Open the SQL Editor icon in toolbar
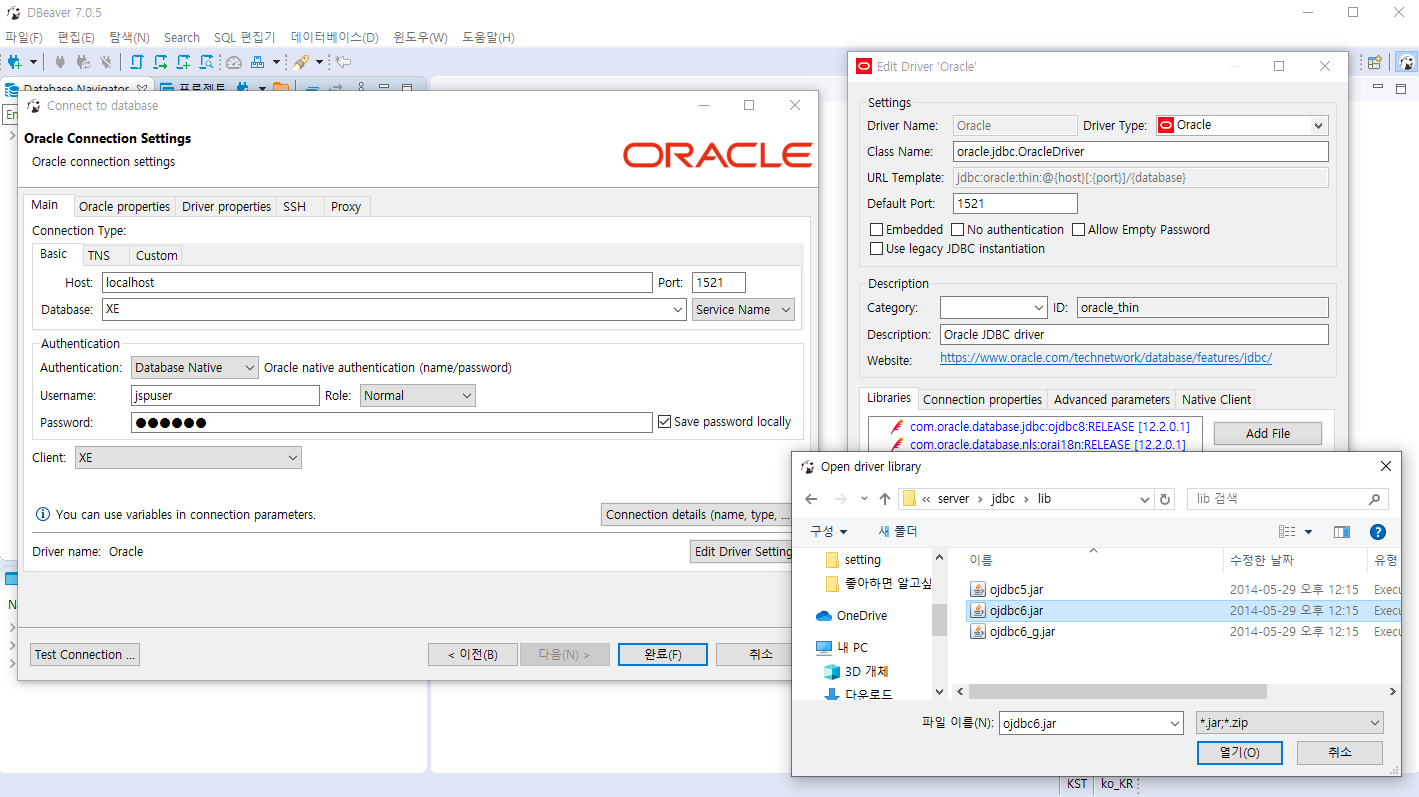 point(137,62)
